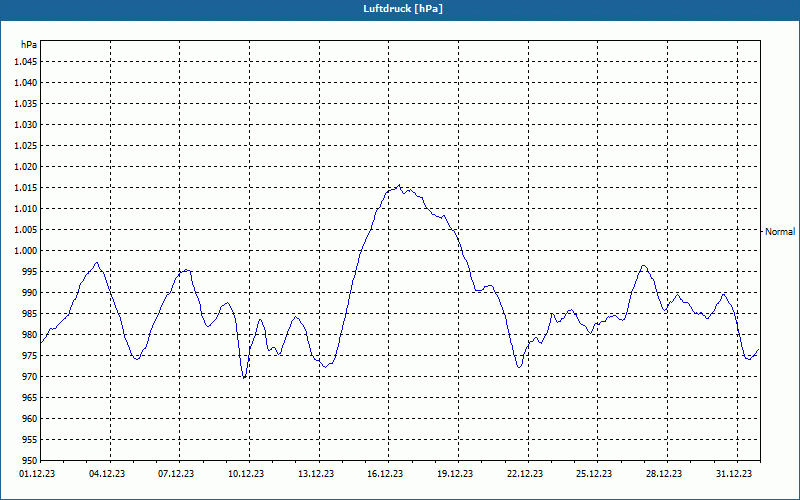Click the curve's highest peak near 16.12.23

(399, 185)
